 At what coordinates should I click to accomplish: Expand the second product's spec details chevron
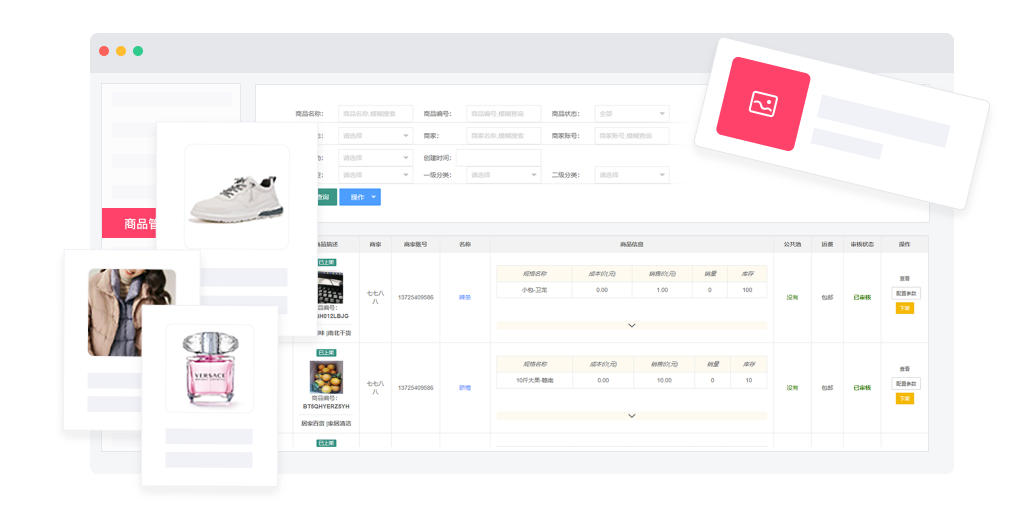pyautogui.click(x=631, y=415)
